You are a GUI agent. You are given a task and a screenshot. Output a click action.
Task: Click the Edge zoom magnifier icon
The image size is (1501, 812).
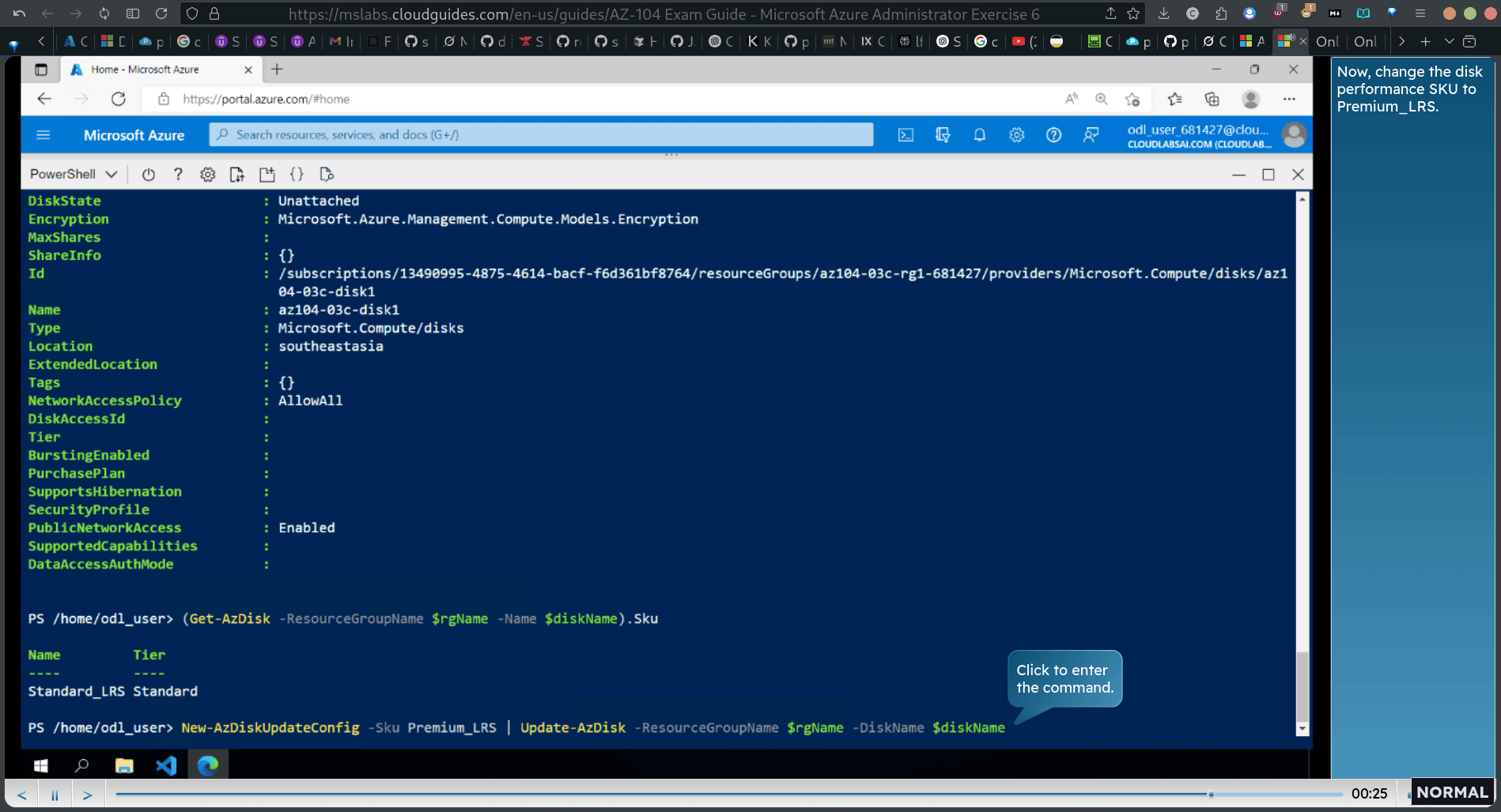coord(1101,99)
